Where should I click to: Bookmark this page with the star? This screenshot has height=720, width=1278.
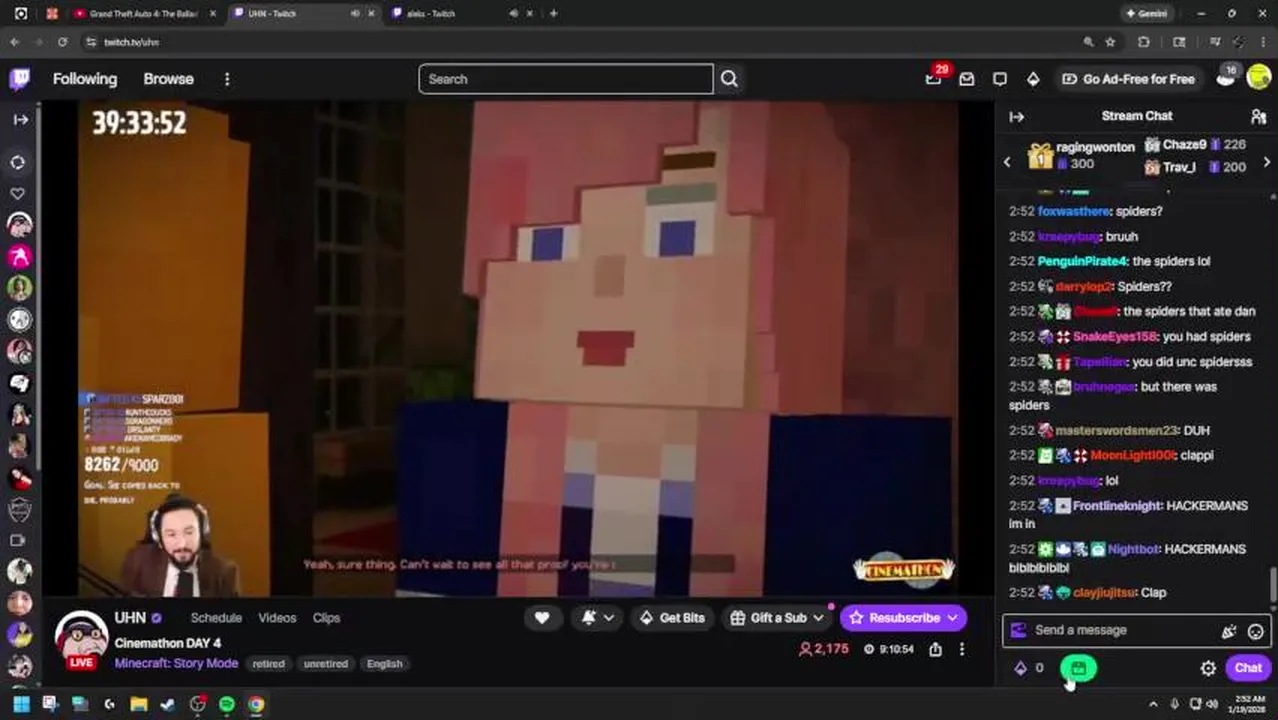(x=1110, y=42)
